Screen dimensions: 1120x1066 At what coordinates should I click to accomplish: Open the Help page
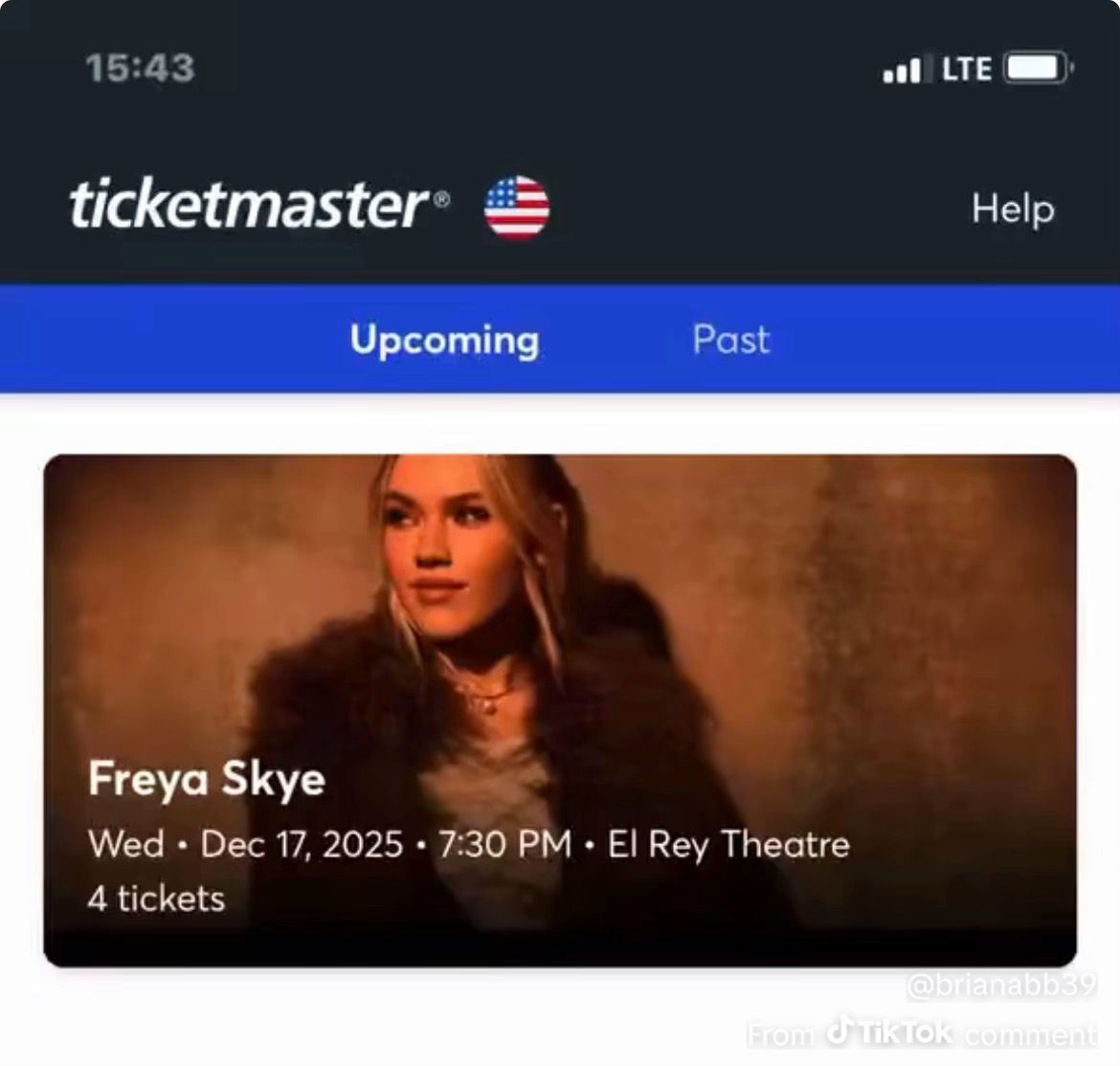point(1012,209)
